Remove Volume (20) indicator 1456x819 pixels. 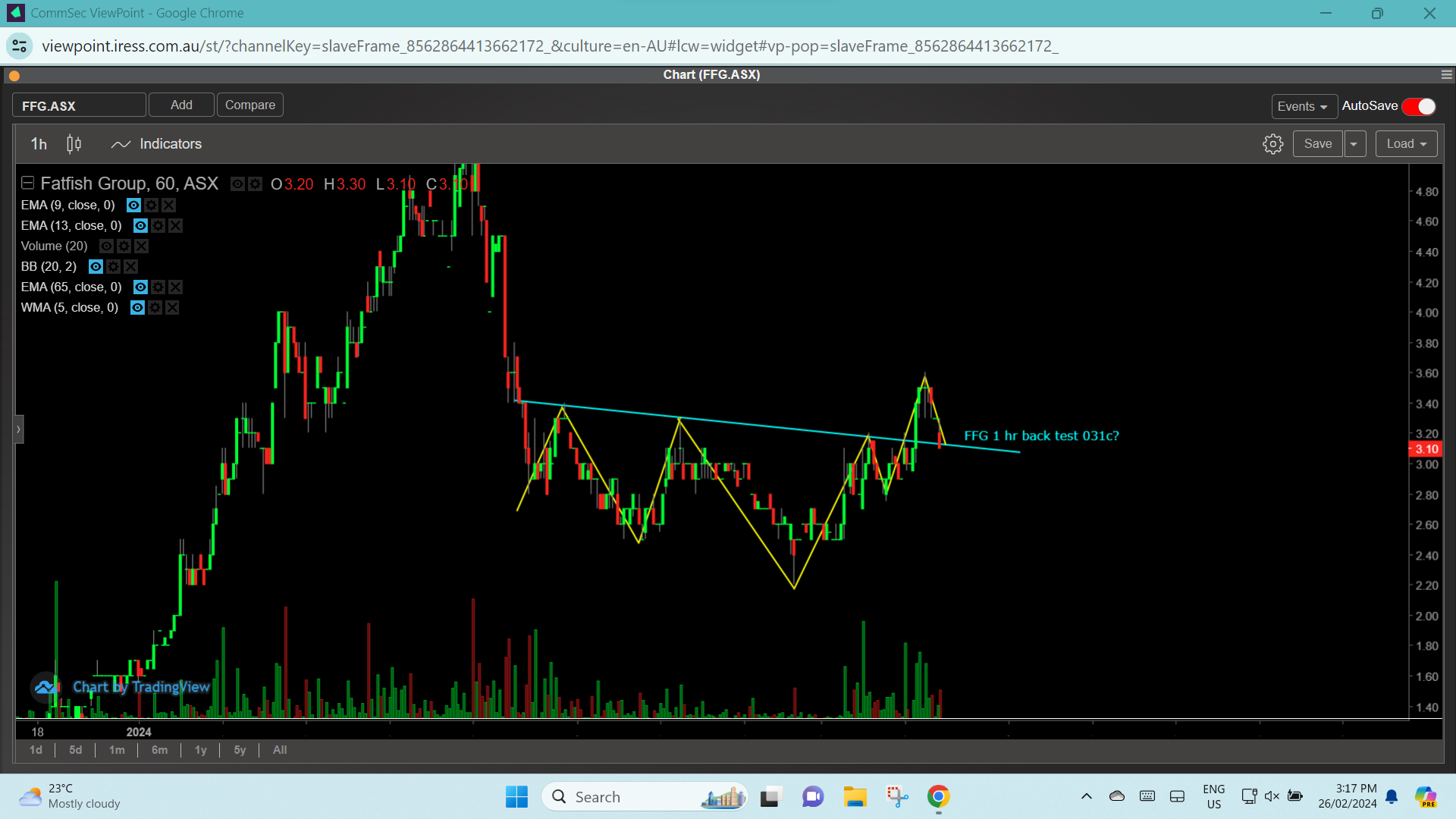tap(141, 246)
